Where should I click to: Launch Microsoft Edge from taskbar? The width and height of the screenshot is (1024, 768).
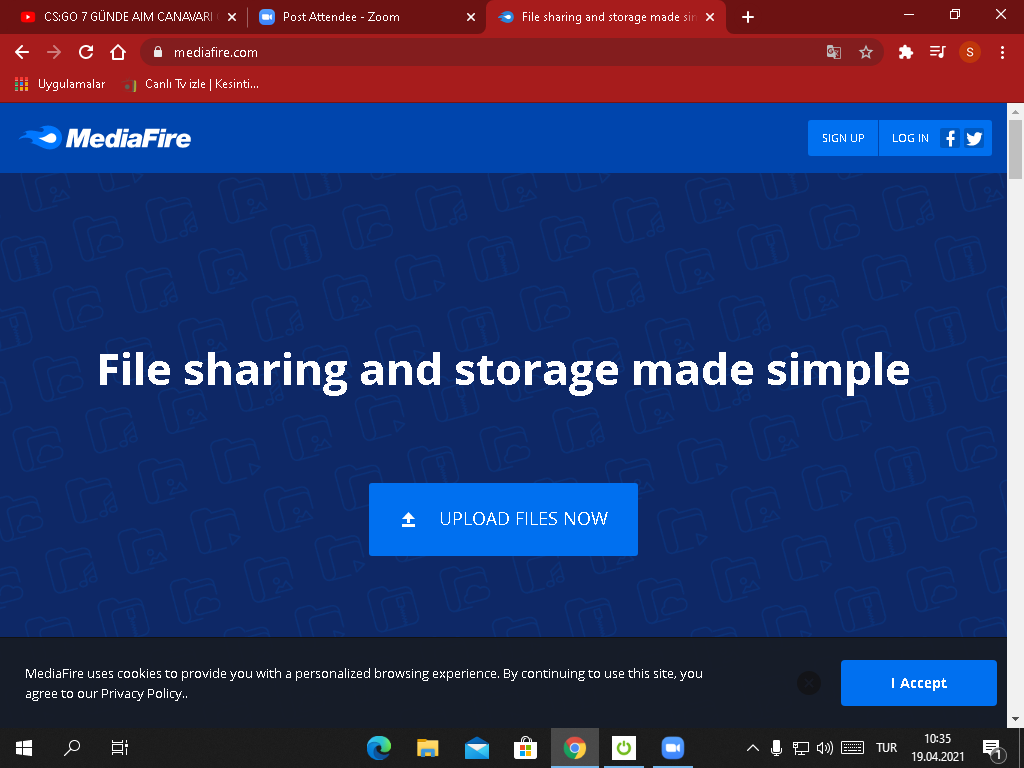pos(379,748)
